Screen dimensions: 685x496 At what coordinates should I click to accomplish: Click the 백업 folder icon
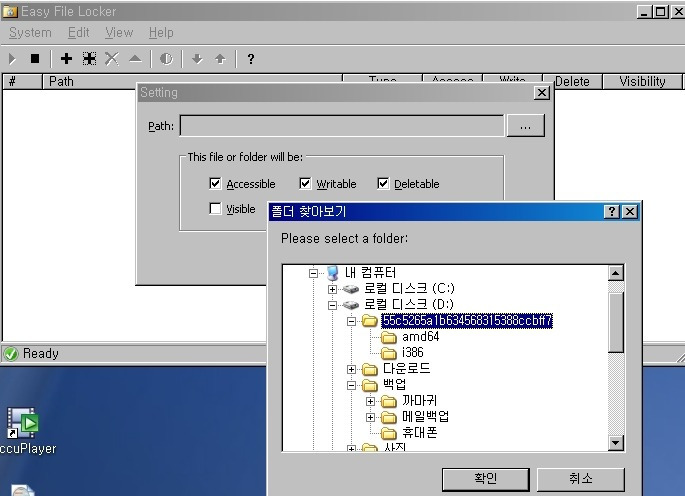370,385
